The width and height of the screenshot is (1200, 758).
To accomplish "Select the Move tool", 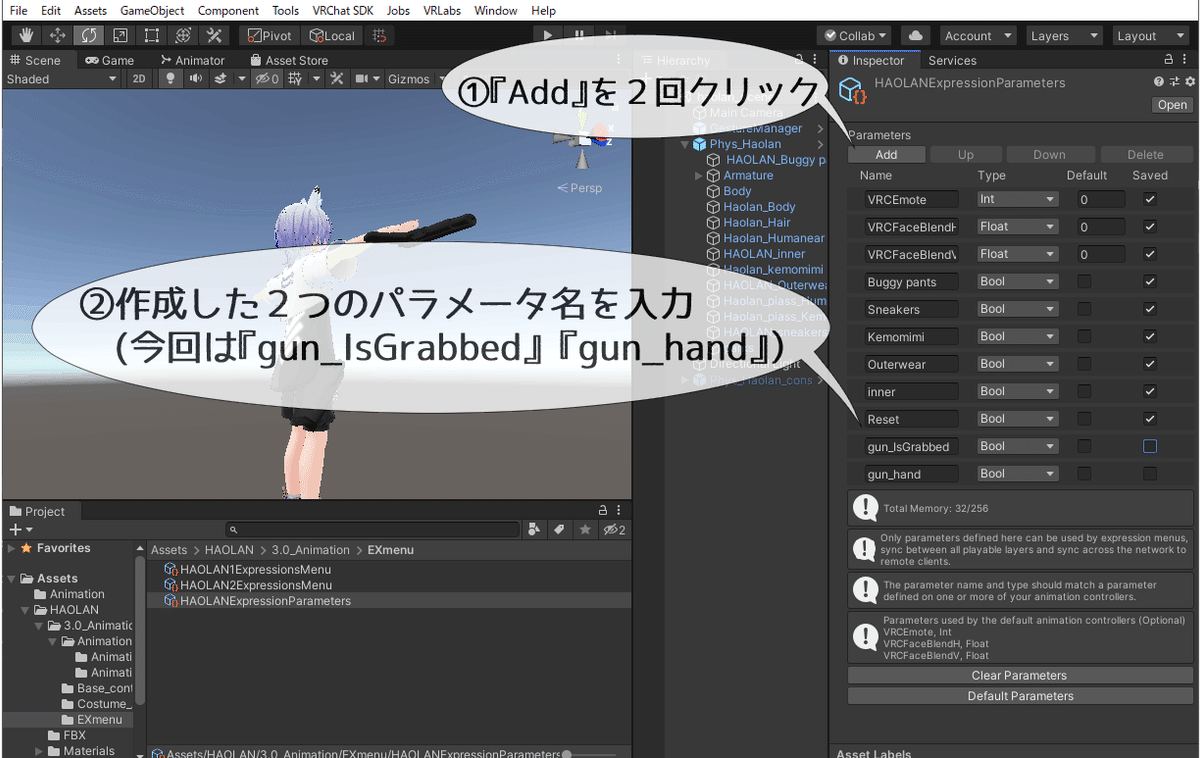I will click(x=58, y=35).
